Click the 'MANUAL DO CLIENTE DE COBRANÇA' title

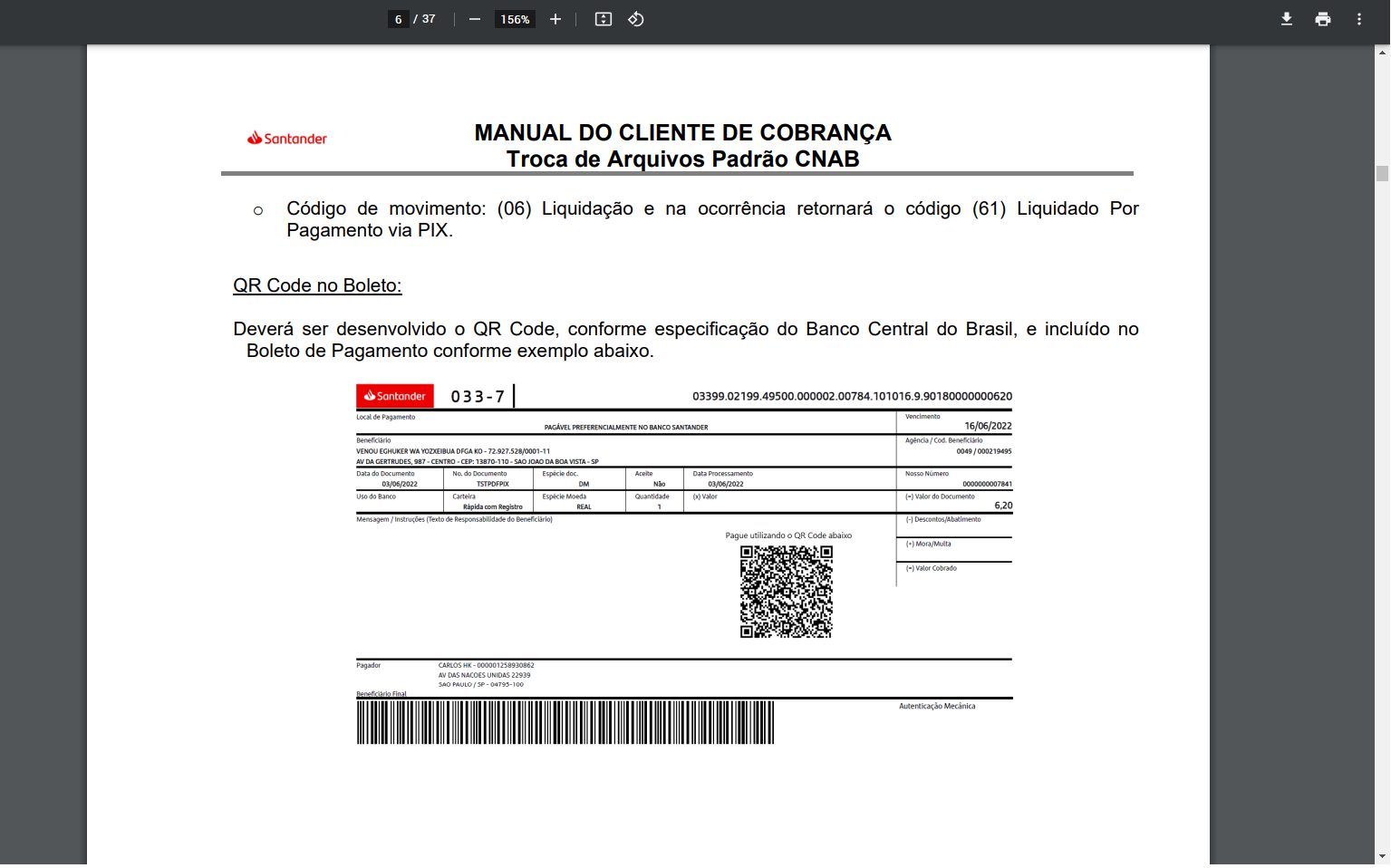pos(683,133)
